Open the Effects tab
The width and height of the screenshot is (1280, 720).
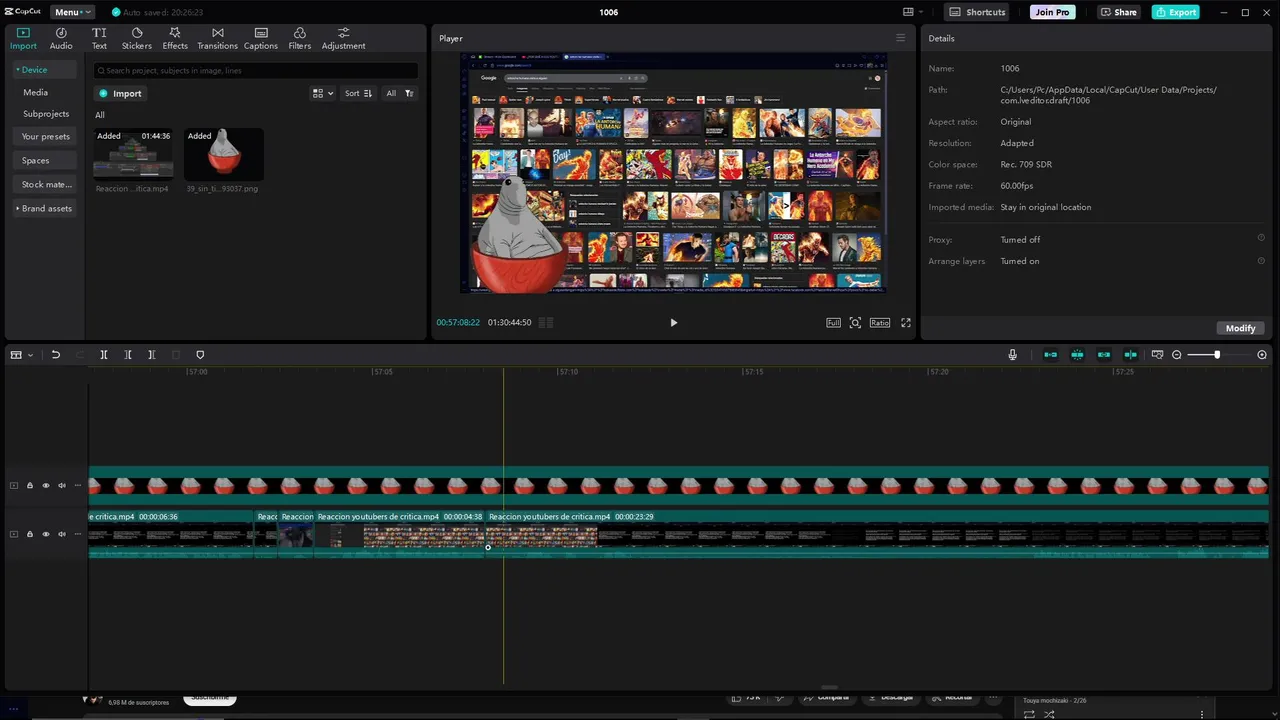[175, 39]
